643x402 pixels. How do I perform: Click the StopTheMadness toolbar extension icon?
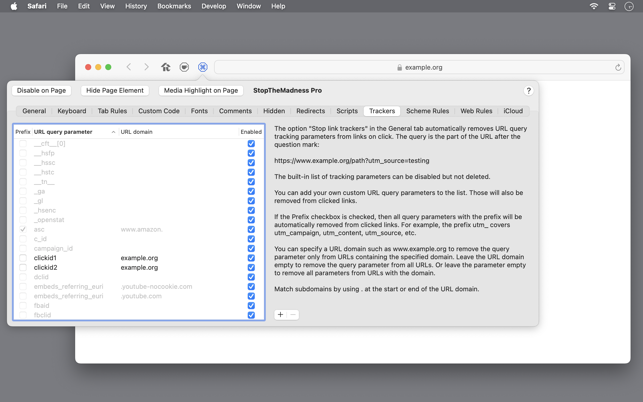coord(203,67)
